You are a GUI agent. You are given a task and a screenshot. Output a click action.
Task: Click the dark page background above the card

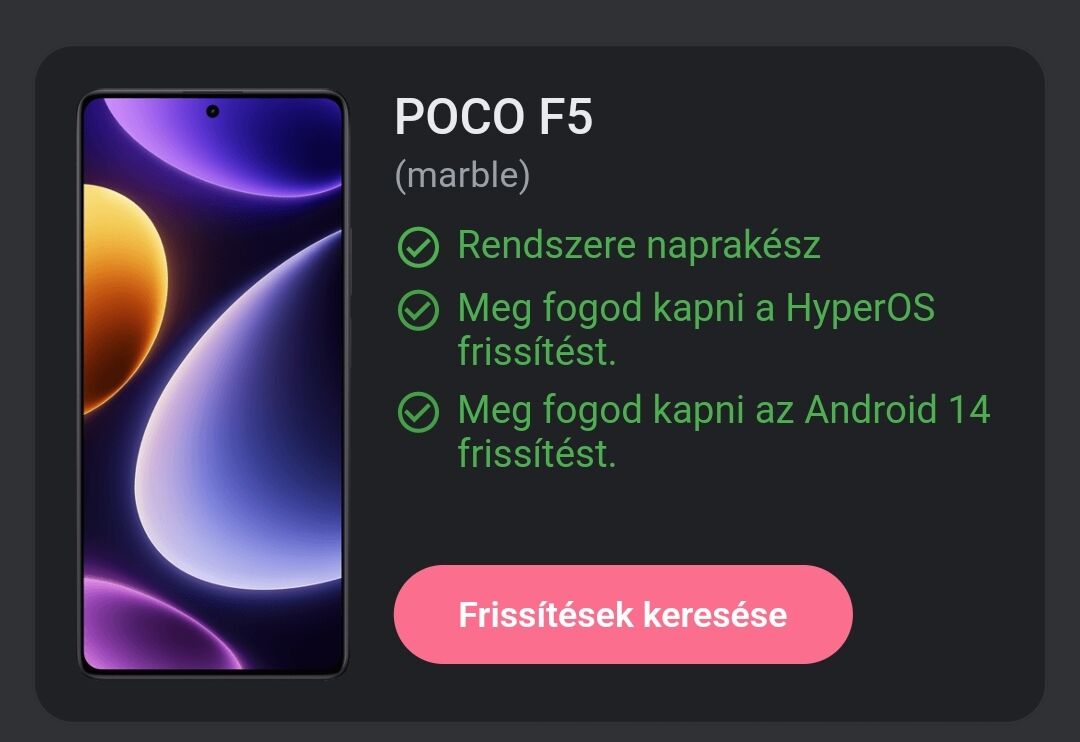coord(540,22)
